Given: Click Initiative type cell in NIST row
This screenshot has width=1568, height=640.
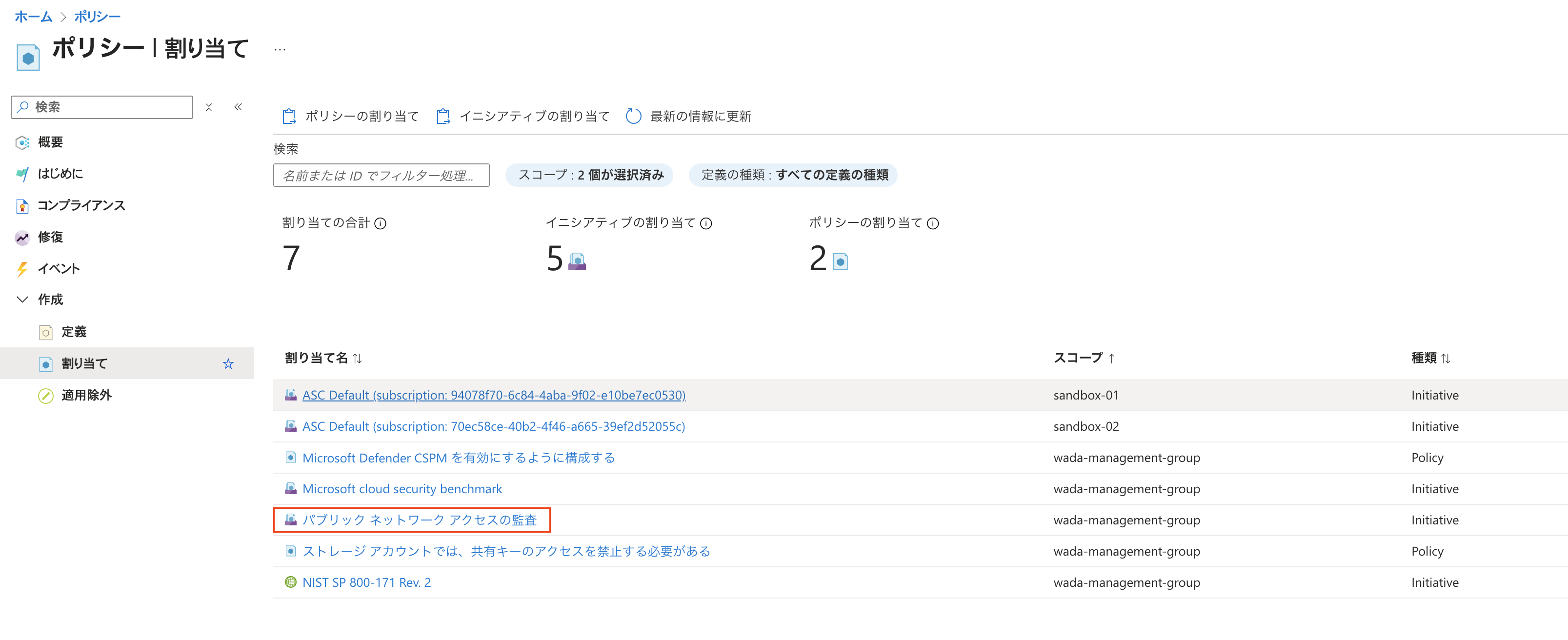Looking at the screenshot, I should (1435, 583).
